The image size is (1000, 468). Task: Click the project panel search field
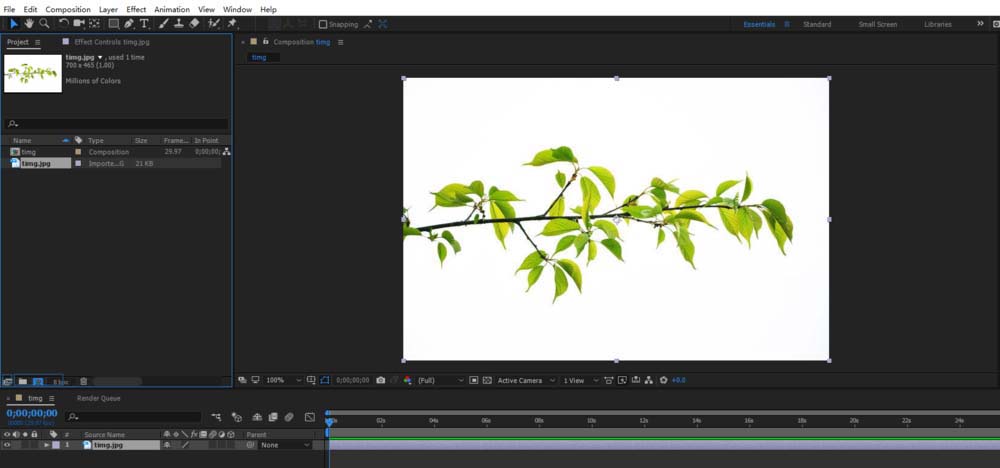[x=120, y=125]
